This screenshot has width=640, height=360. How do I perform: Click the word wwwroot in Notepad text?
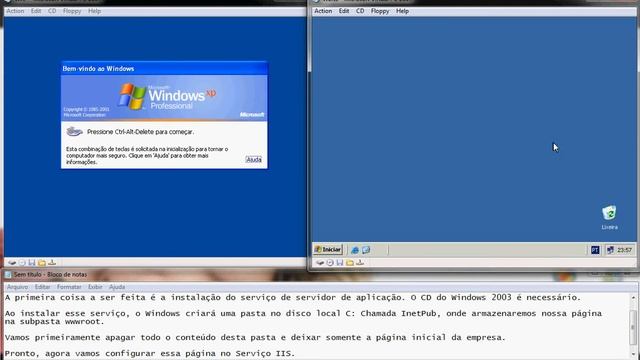pos(84,322)
